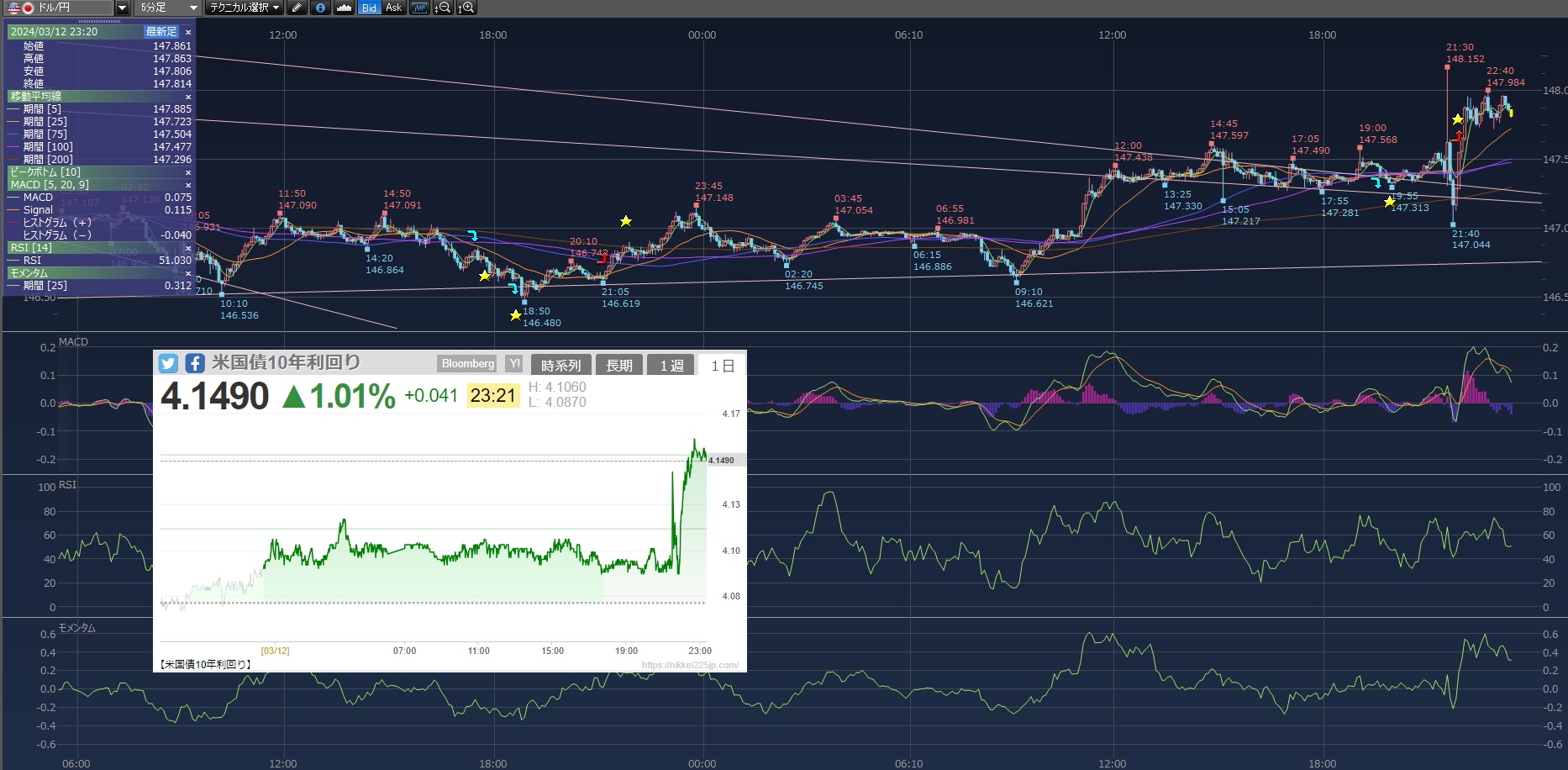Click the chart display mode icon

click(418, 8)
